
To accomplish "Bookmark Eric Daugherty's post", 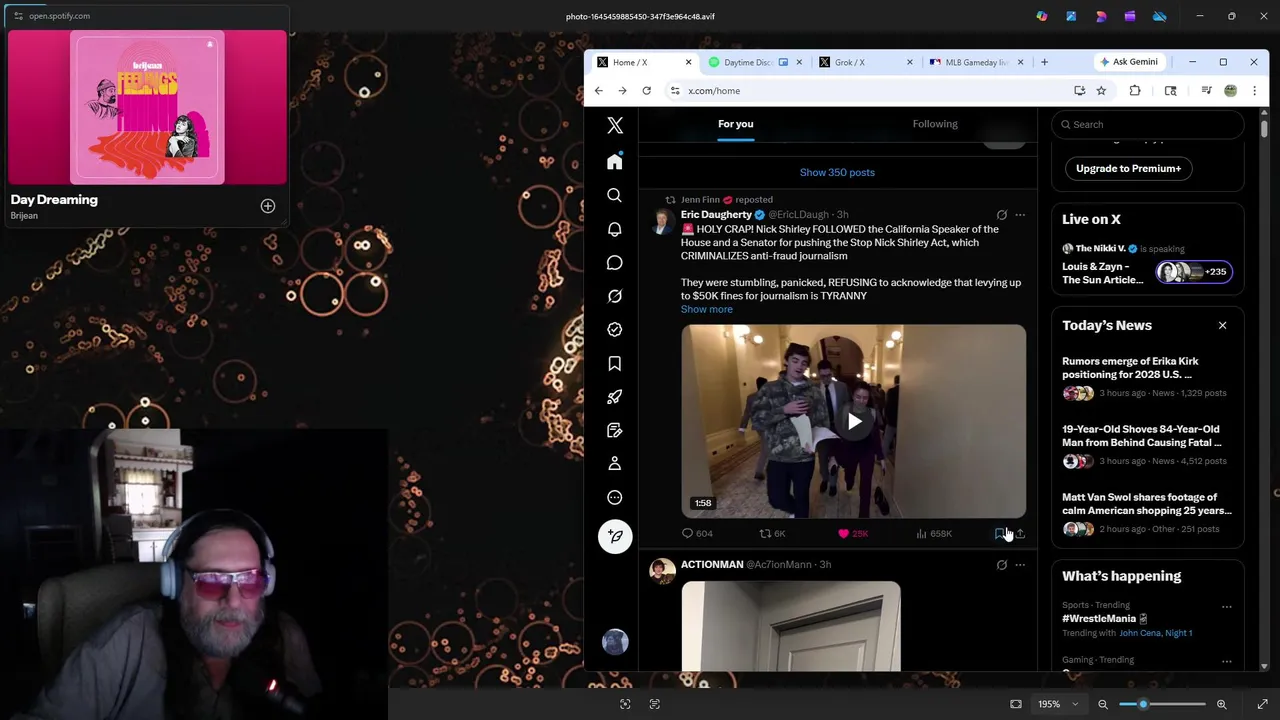I will [x=1000, y=534].
